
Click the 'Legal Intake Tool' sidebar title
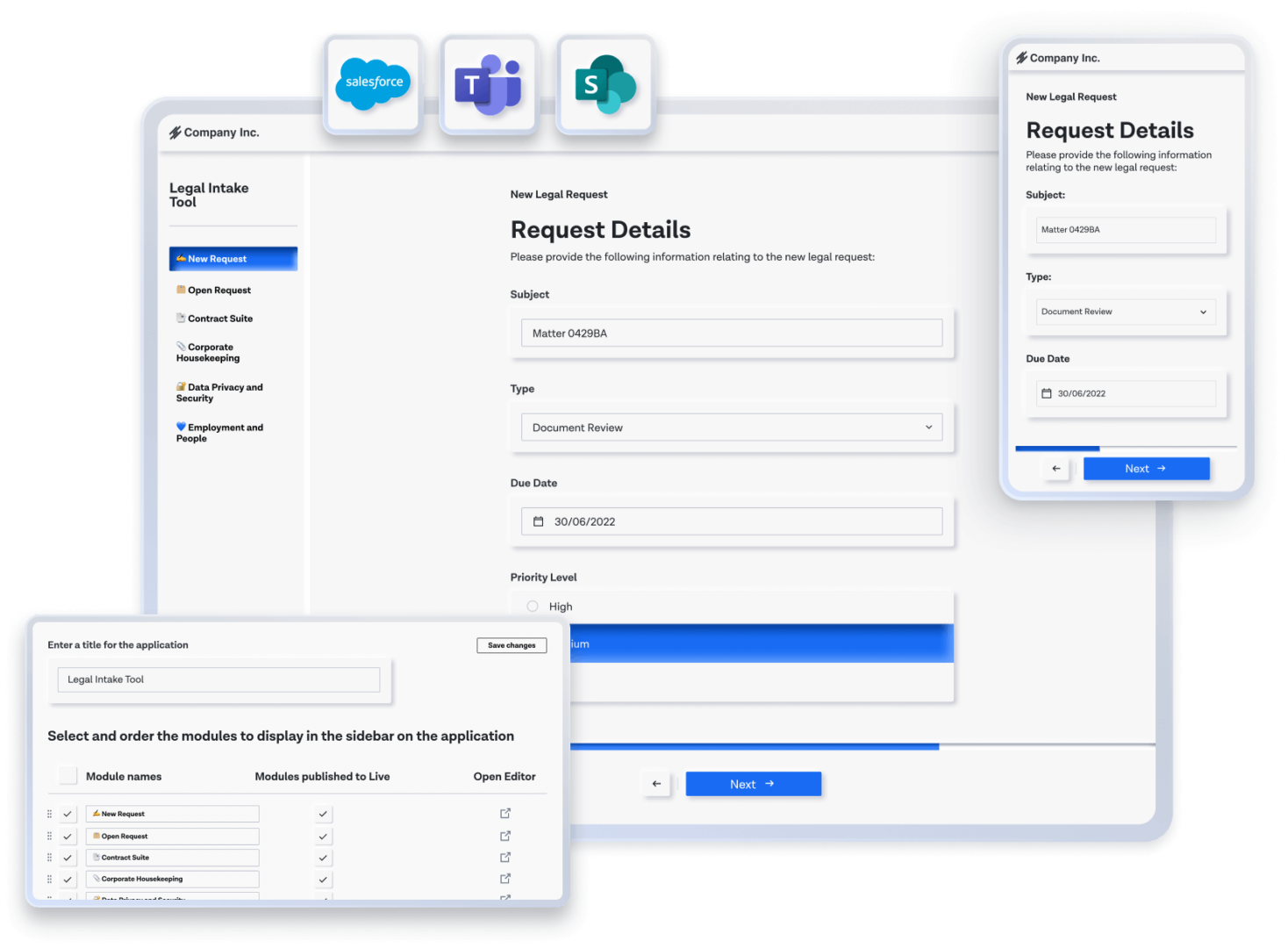pos(209,195)
